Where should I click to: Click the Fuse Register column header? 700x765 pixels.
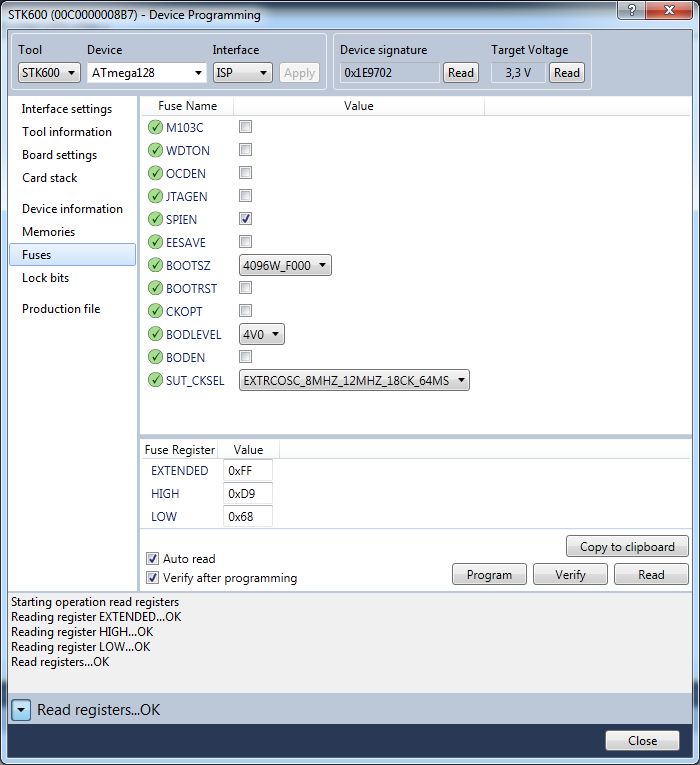click(180, 449)
